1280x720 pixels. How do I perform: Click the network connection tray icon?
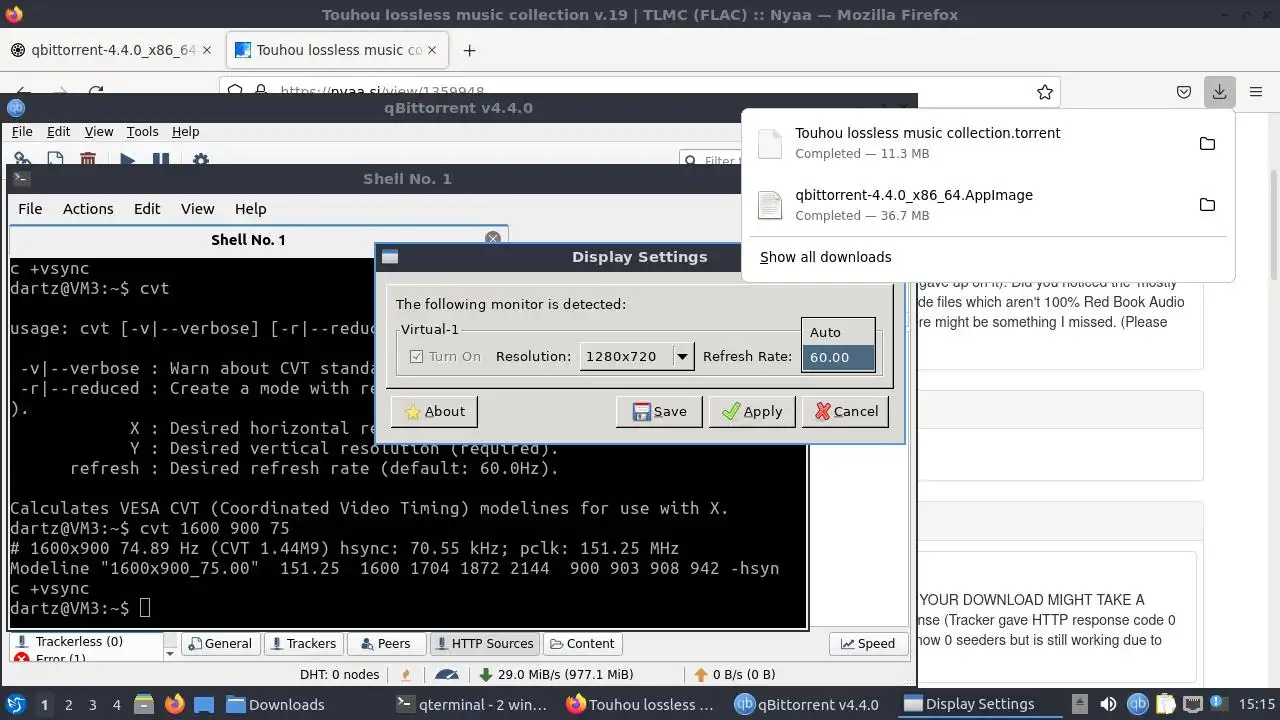(1193, 704)
